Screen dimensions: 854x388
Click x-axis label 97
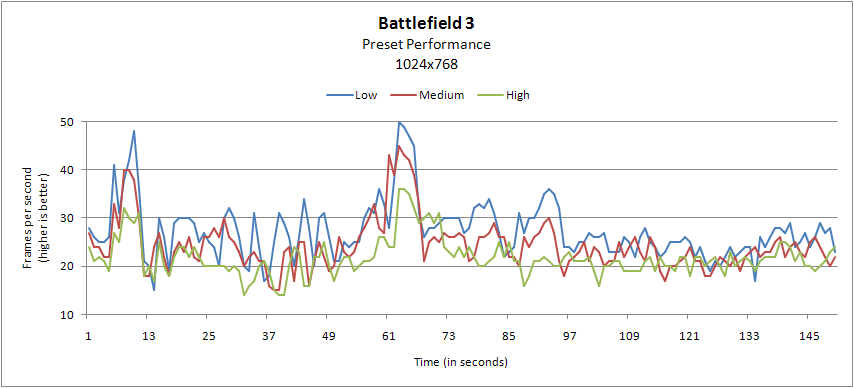[569, 337]
